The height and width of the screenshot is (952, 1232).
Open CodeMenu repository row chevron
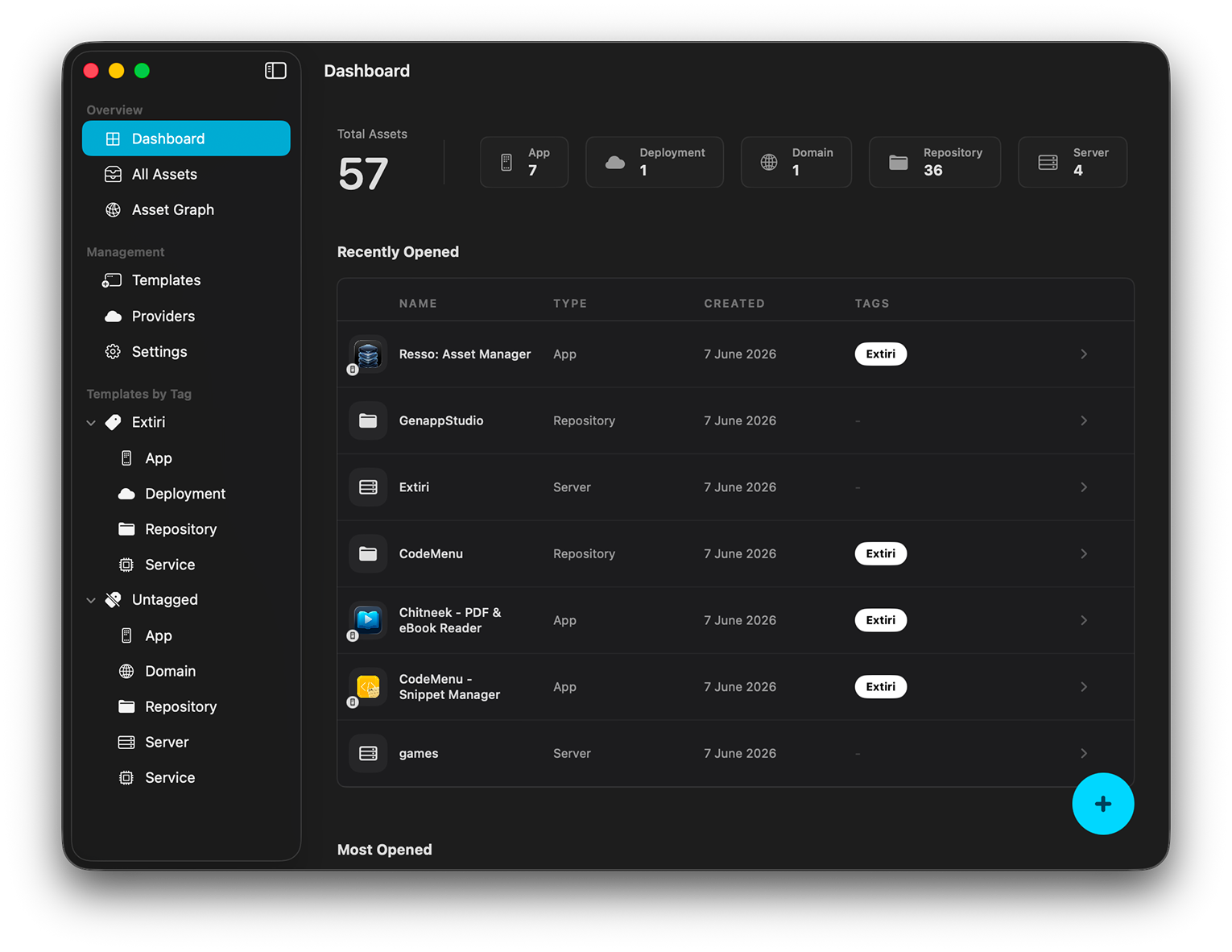pyautogui.click(x=1084, y=553)
